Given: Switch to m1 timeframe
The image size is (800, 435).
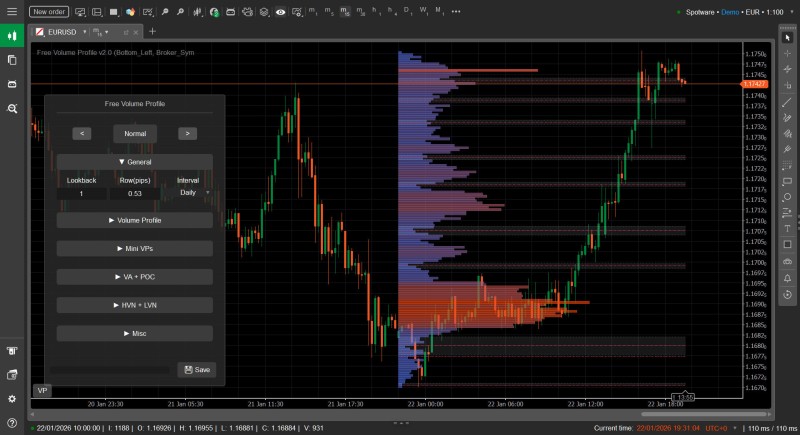Looking at the screenshot, I should (313, 11).
